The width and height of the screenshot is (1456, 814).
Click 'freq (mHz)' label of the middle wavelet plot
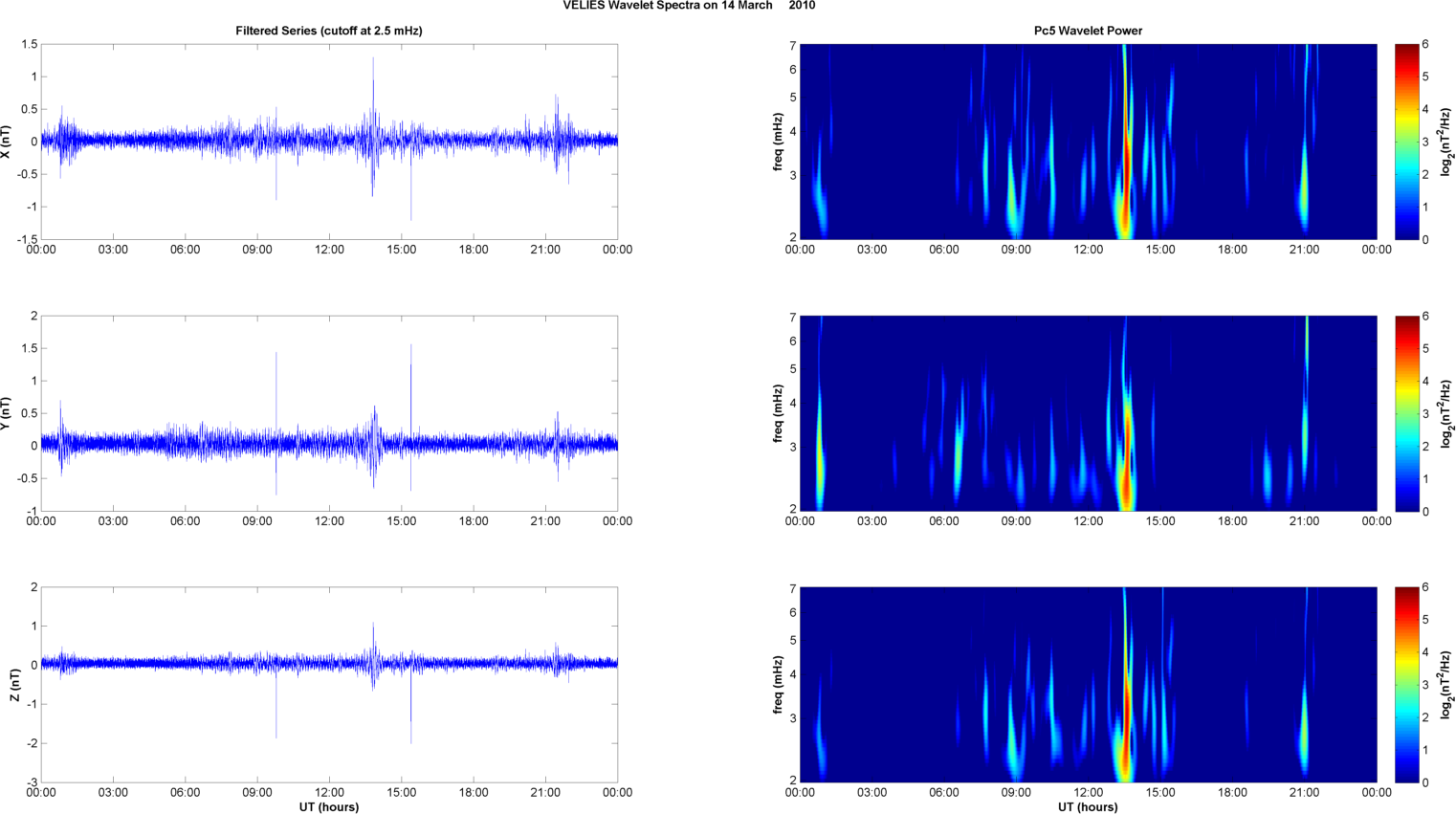[779, 413]
